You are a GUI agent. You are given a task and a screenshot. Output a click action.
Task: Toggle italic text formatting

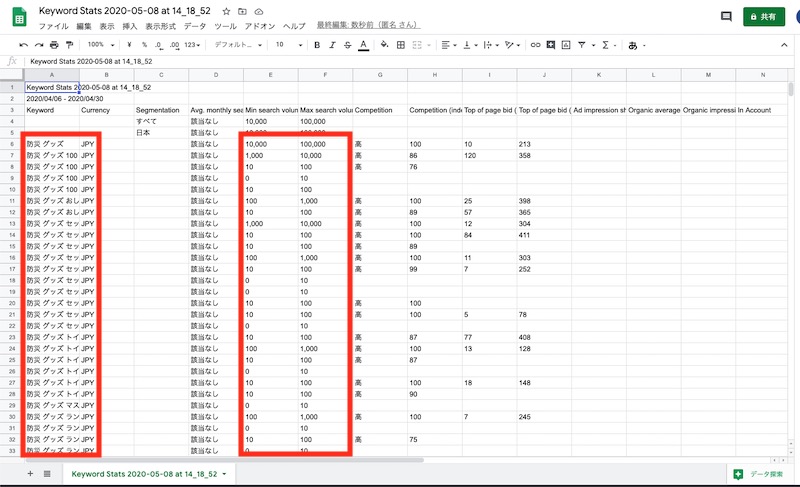331,45
